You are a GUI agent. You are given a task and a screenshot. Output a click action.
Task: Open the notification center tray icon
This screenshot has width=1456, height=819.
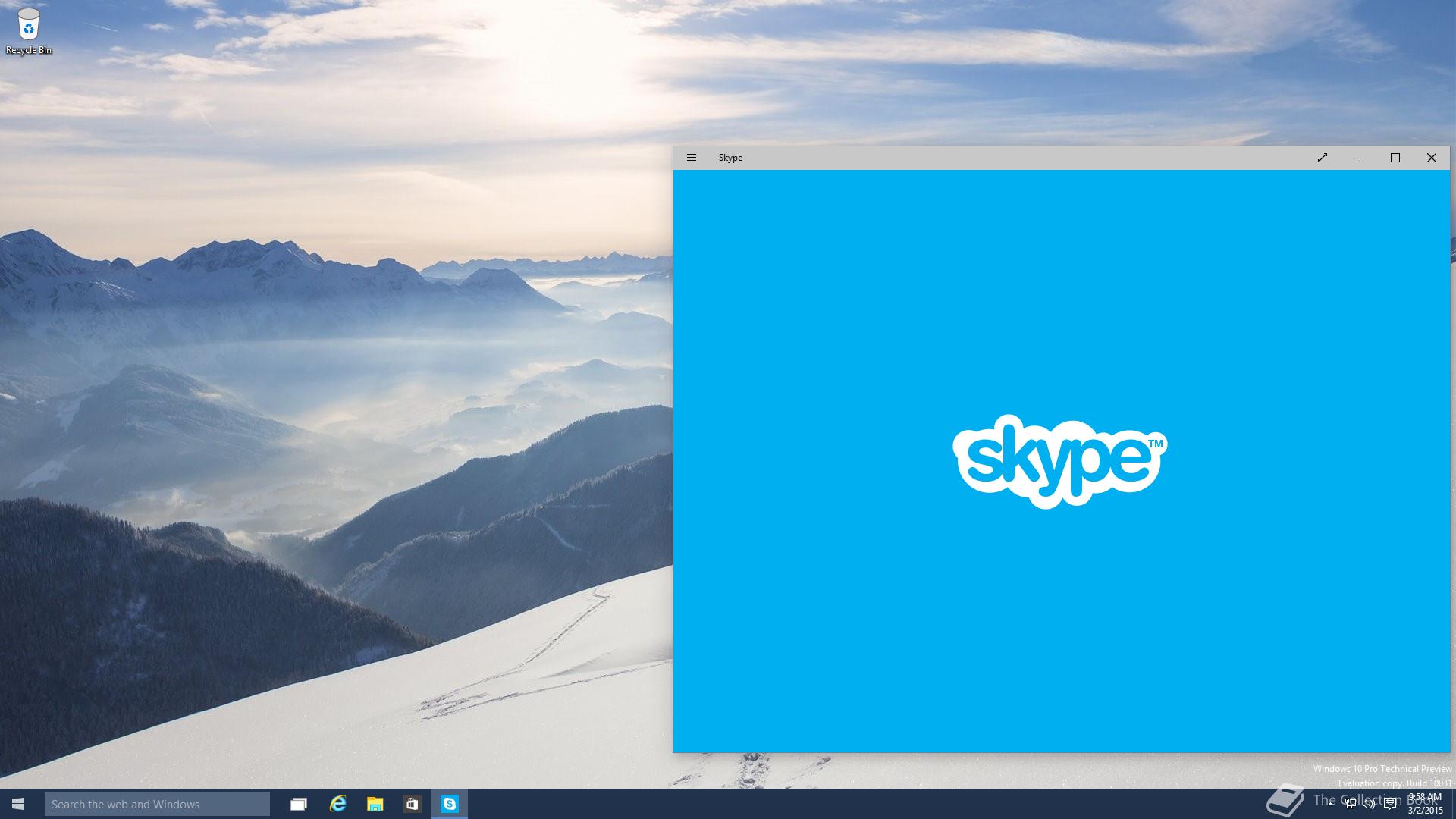tap(1389, 804)
